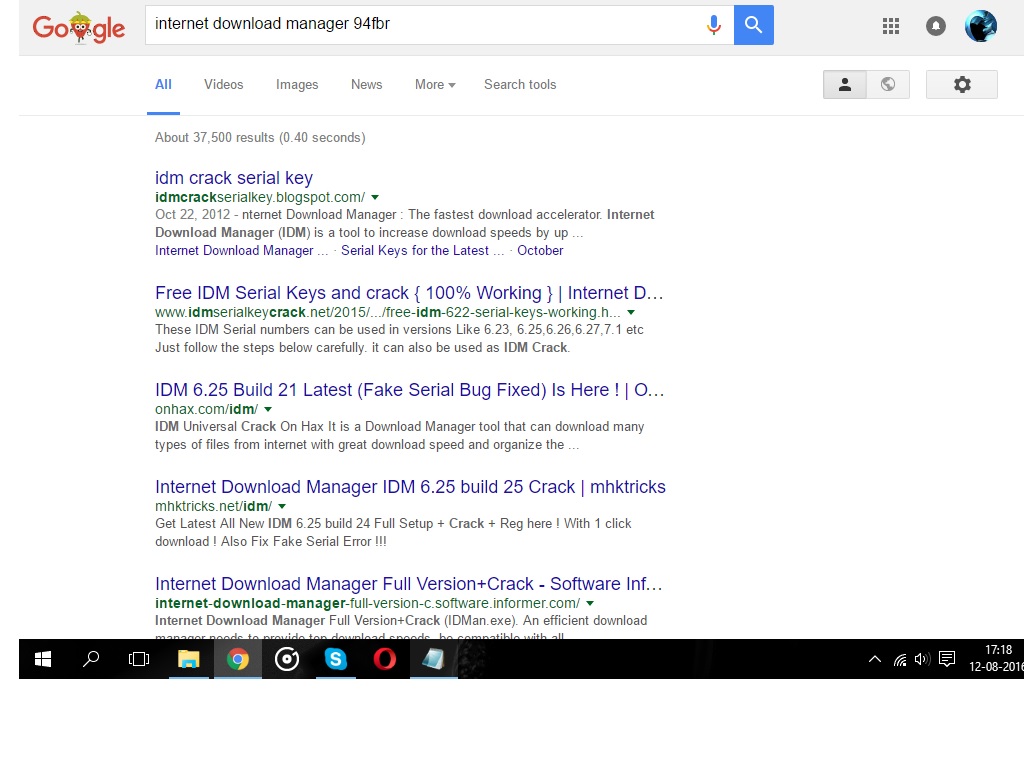Open dropdown arrow beside idmcrackserialkey.blogspot.com
Screen dimensions: 1024x768
pyautogui.click(x=375, y=197)
